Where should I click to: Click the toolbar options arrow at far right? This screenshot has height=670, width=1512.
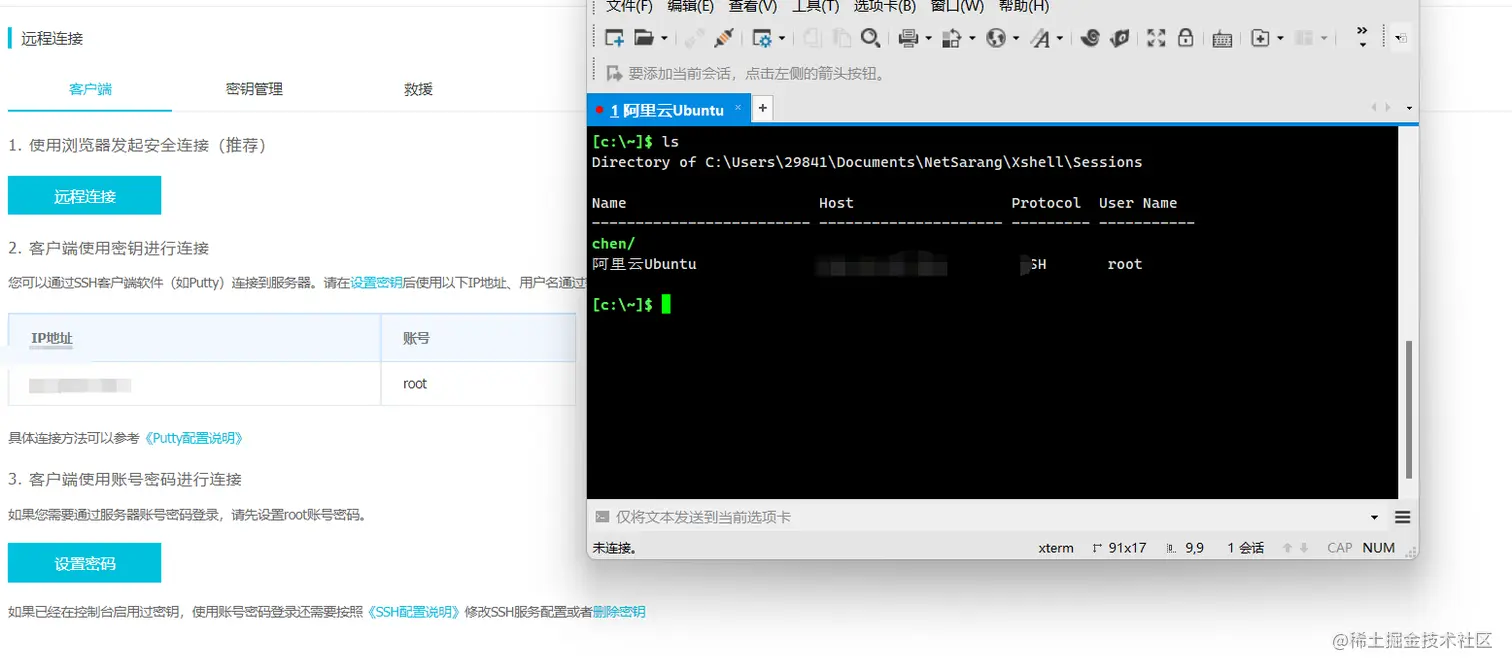point(1401,38)
